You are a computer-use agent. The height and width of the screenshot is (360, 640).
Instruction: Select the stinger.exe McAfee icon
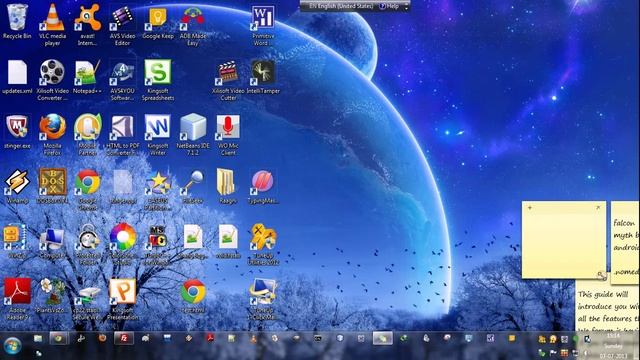coord(17,127)
